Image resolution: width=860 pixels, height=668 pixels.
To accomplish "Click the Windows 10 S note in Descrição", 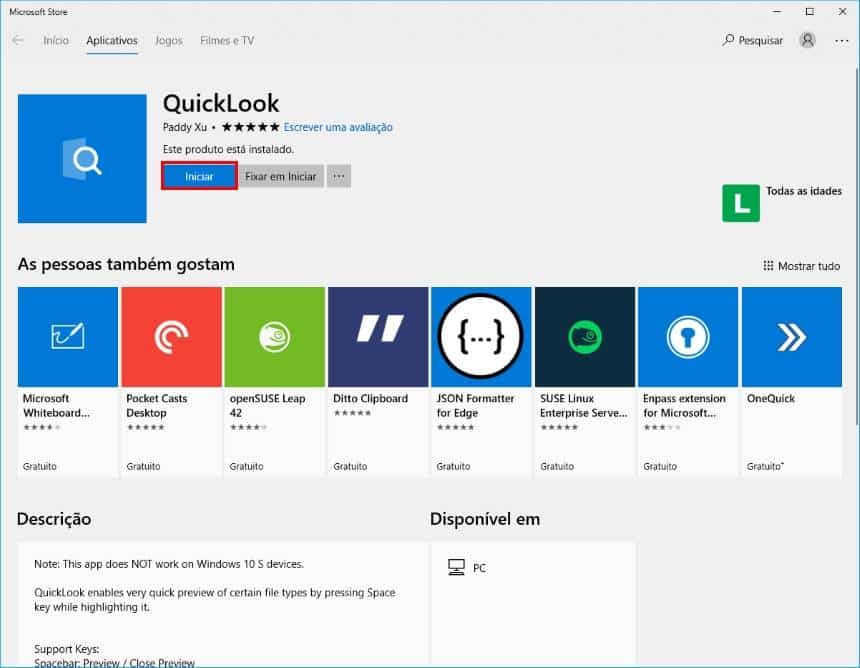I will [x=169, y=564].
